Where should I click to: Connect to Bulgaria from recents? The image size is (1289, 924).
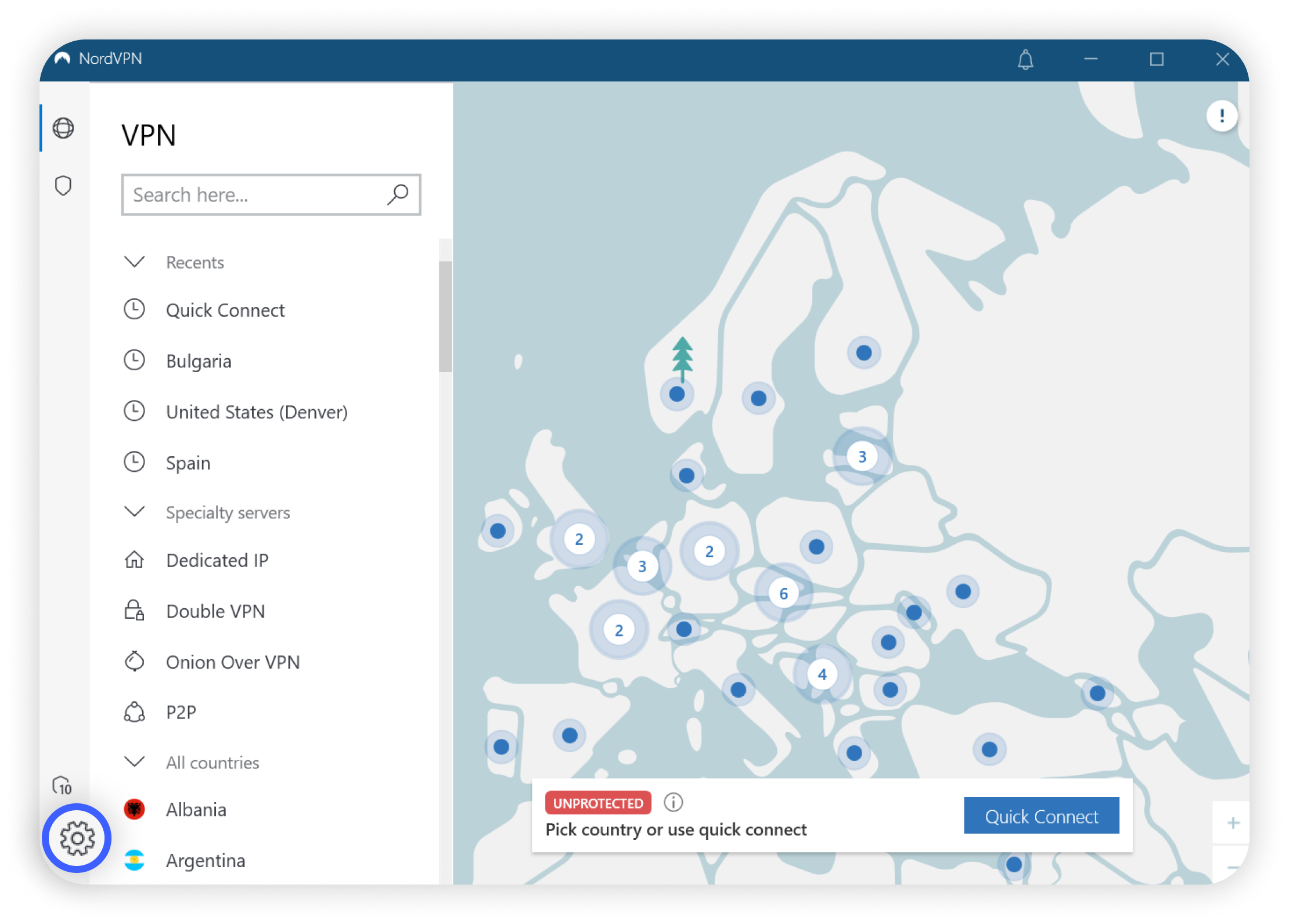(x=199, y=361)
